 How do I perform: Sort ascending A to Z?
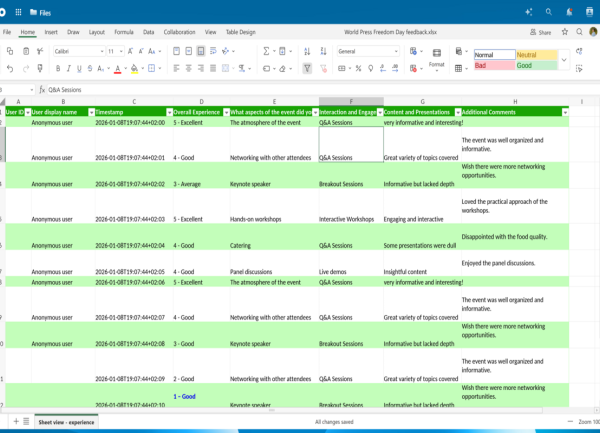[x=307, y=51]
